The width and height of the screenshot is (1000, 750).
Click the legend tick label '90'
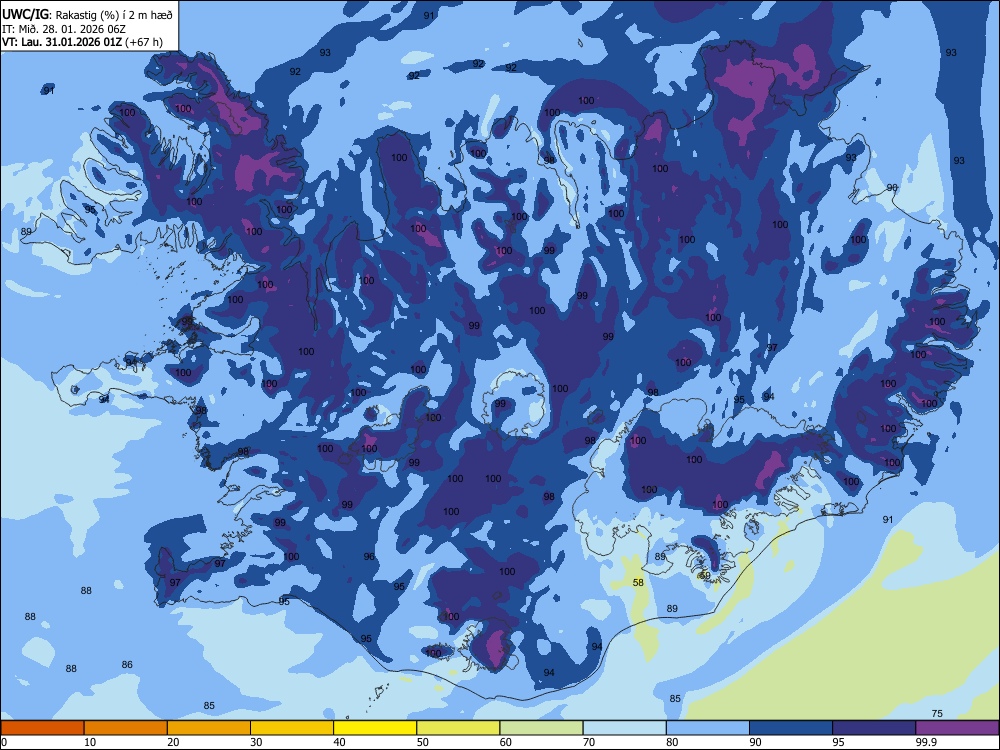[756, 742]
